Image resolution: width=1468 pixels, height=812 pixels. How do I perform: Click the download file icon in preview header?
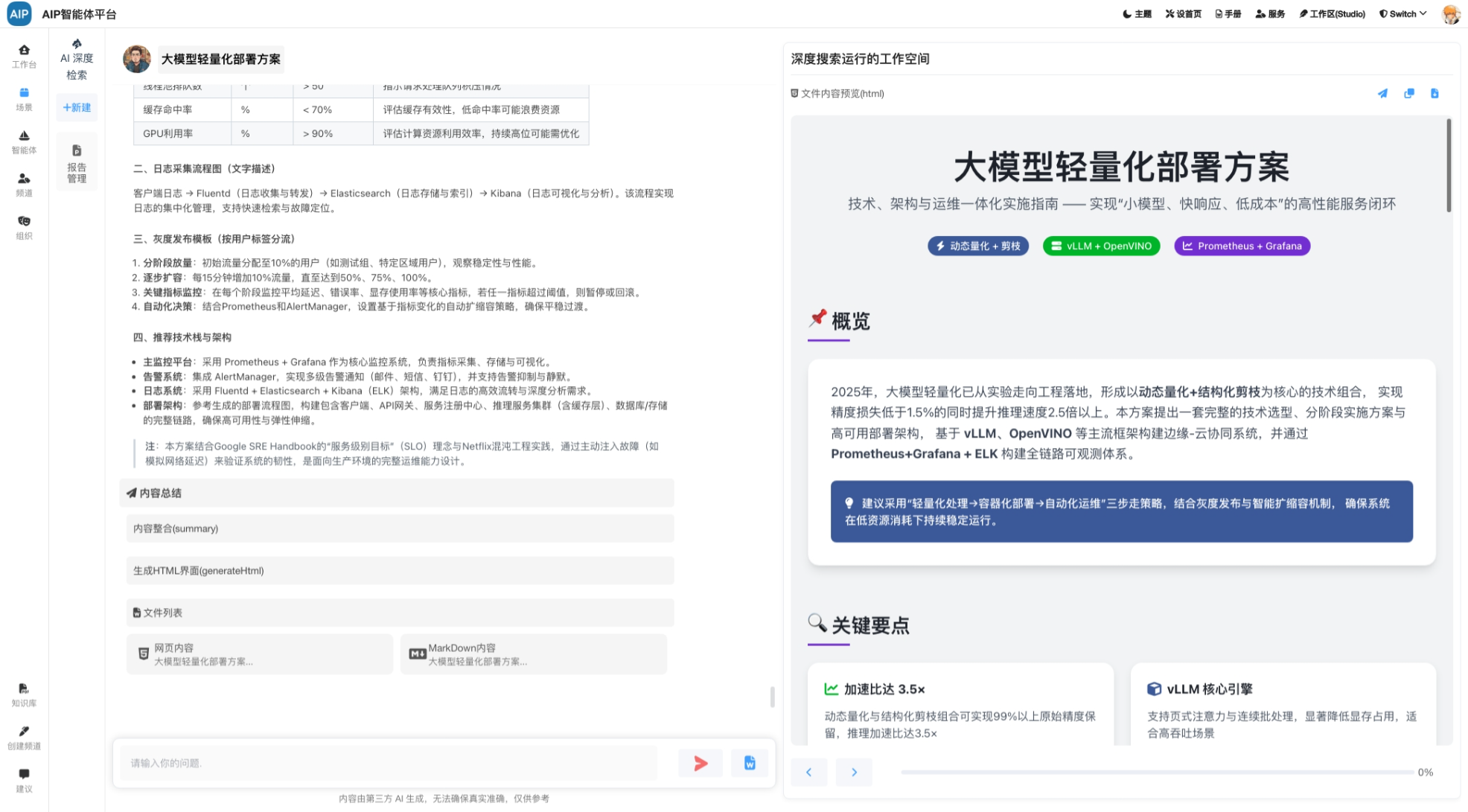pos(1435,94)
